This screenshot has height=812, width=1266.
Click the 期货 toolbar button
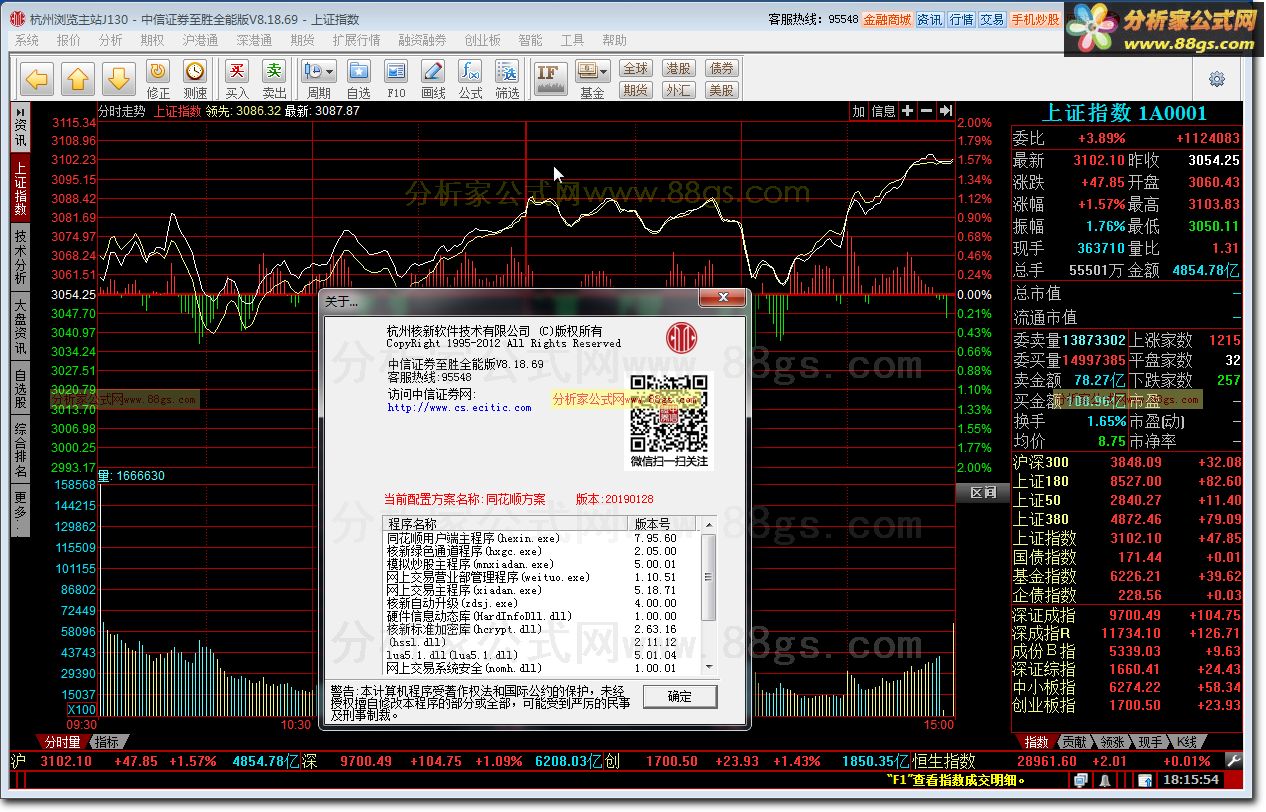[636, 89]
